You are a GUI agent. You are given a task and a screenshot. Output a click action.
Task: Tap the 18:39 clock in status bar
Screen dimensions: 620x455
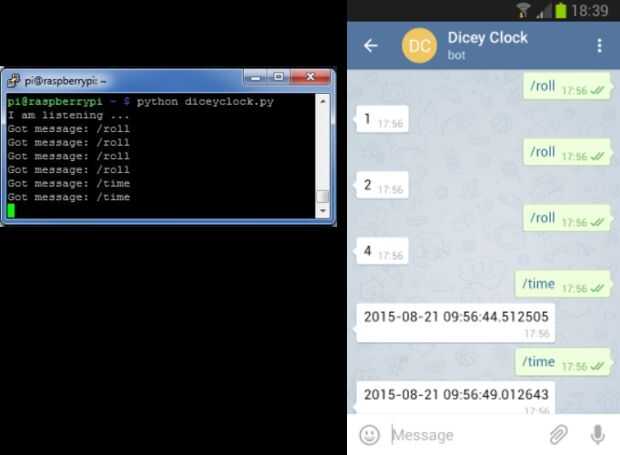589,11
